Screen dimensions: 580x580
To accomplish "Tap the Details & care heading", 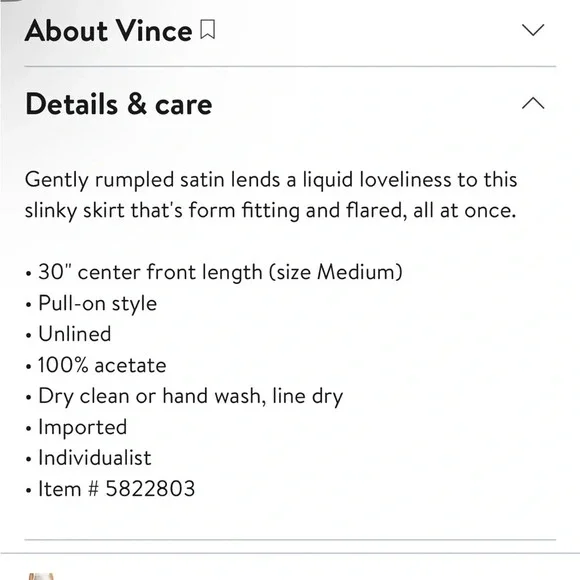I will coord(118,104).
